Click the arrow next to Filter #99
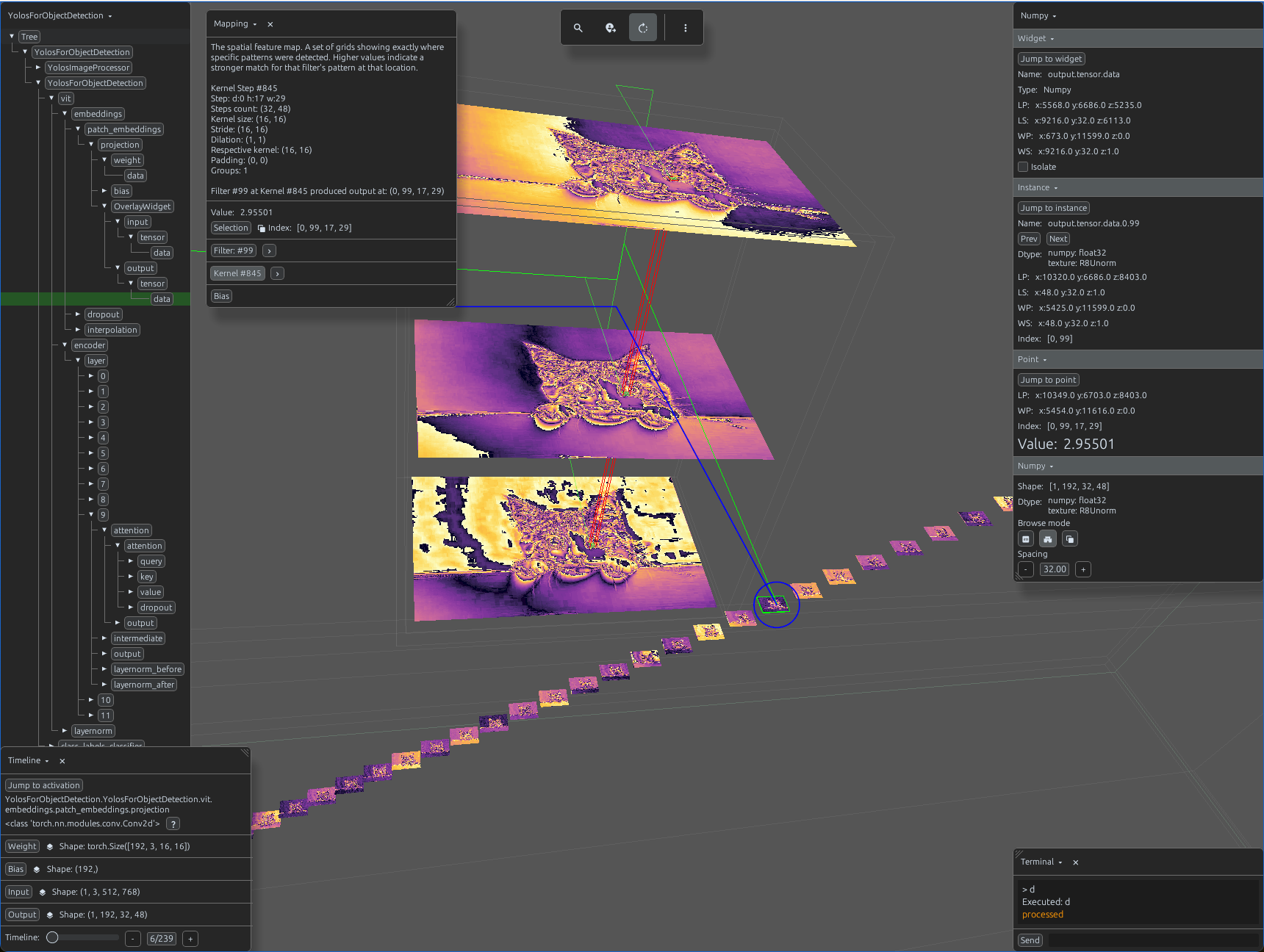The image size is (1264, 952). point(270,251)
